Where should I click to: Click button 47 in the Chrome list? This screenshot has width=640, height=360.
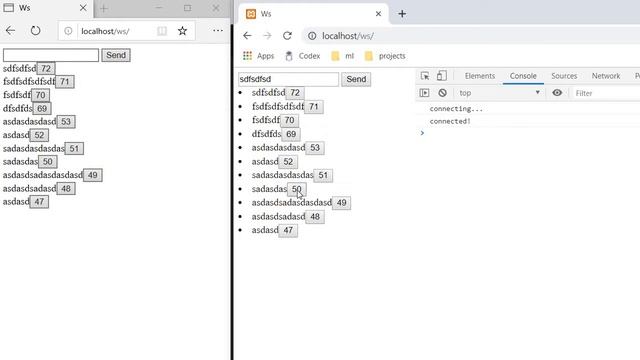288,231
